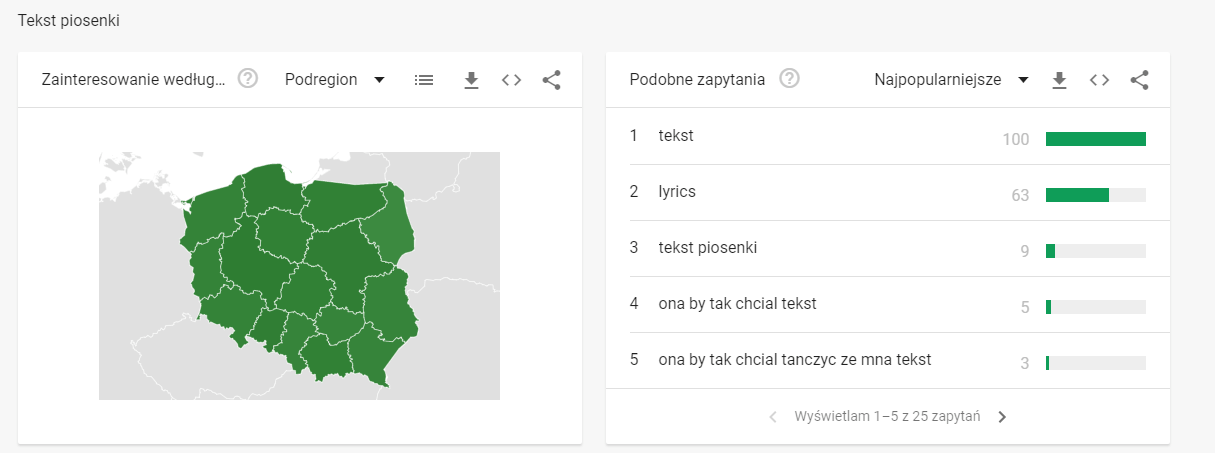This screenshot has width=1215, height=453.
Task: Open the 'lyrics' related query
Action: click(677, 192)
